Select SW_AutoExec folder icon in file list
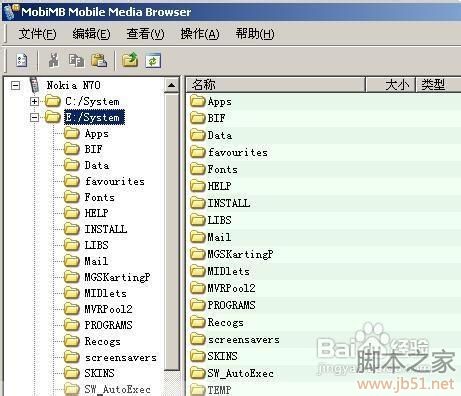 (x=197, y=373)
